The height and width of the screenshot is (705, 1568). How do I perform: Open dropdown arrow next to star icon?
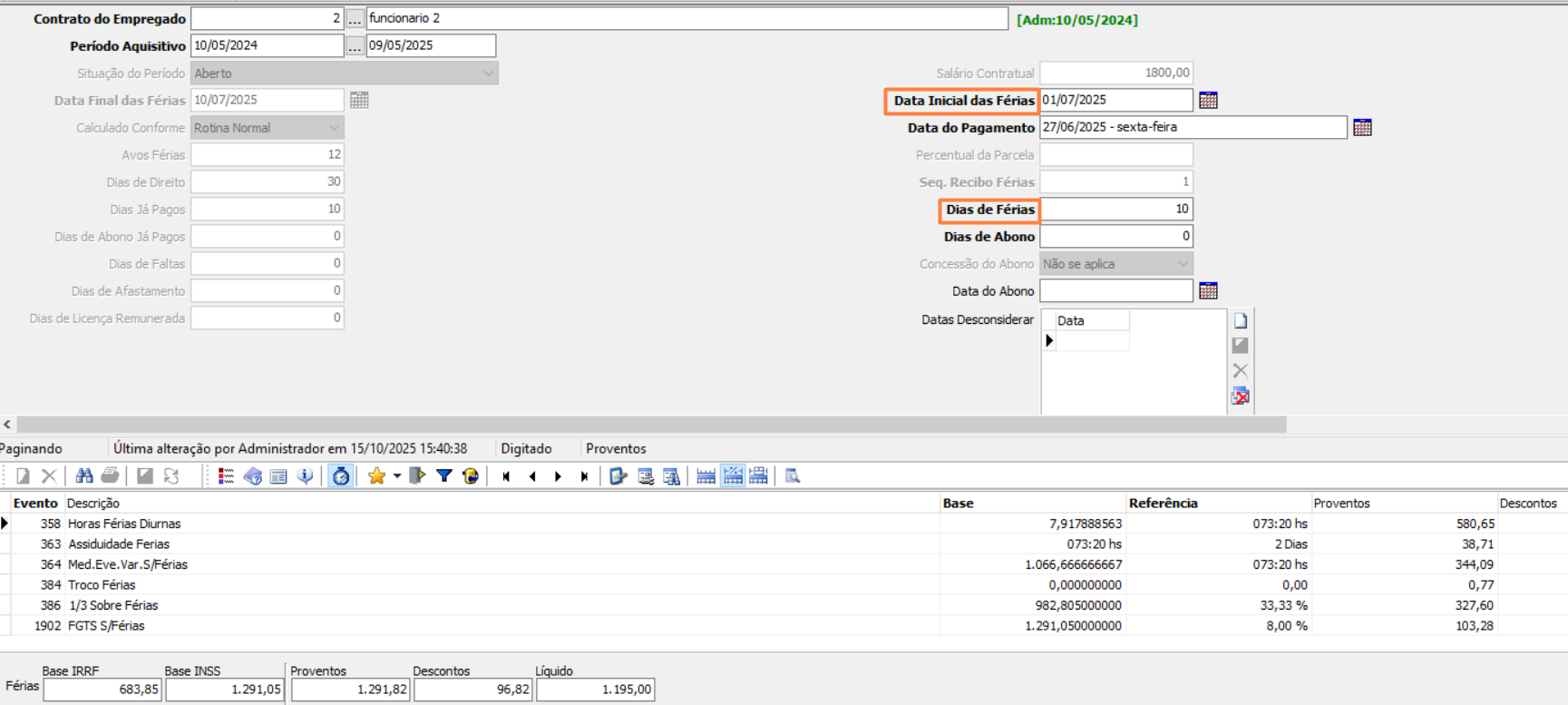[x=397, y=476]
